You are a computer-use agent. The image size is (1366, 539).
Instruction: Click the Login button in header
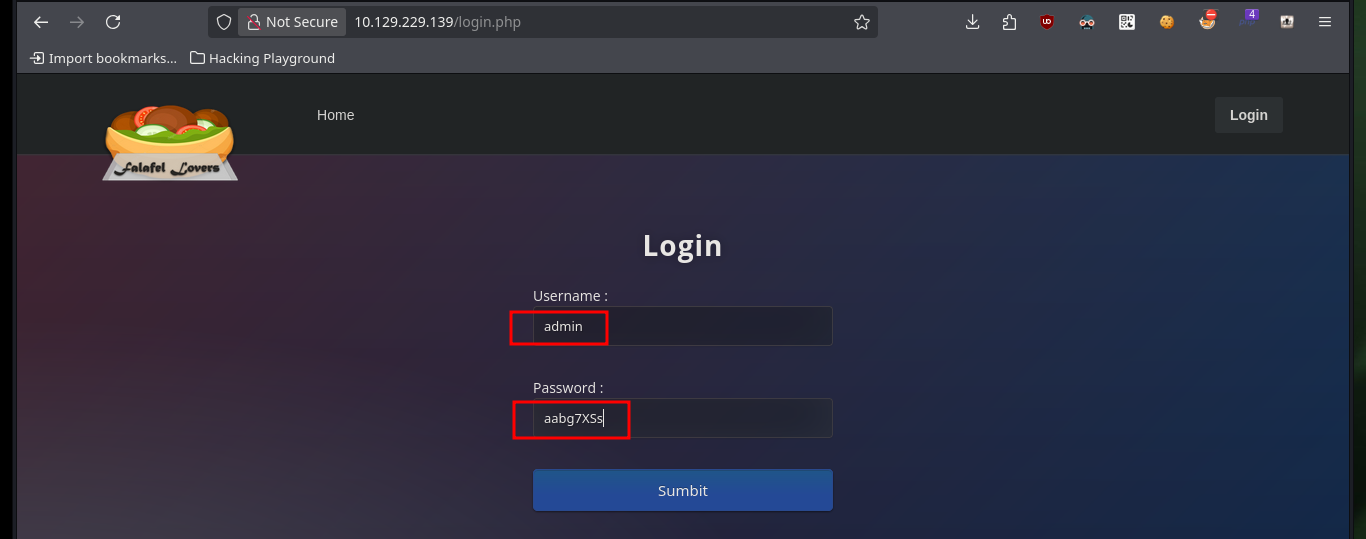(1248, 115)
